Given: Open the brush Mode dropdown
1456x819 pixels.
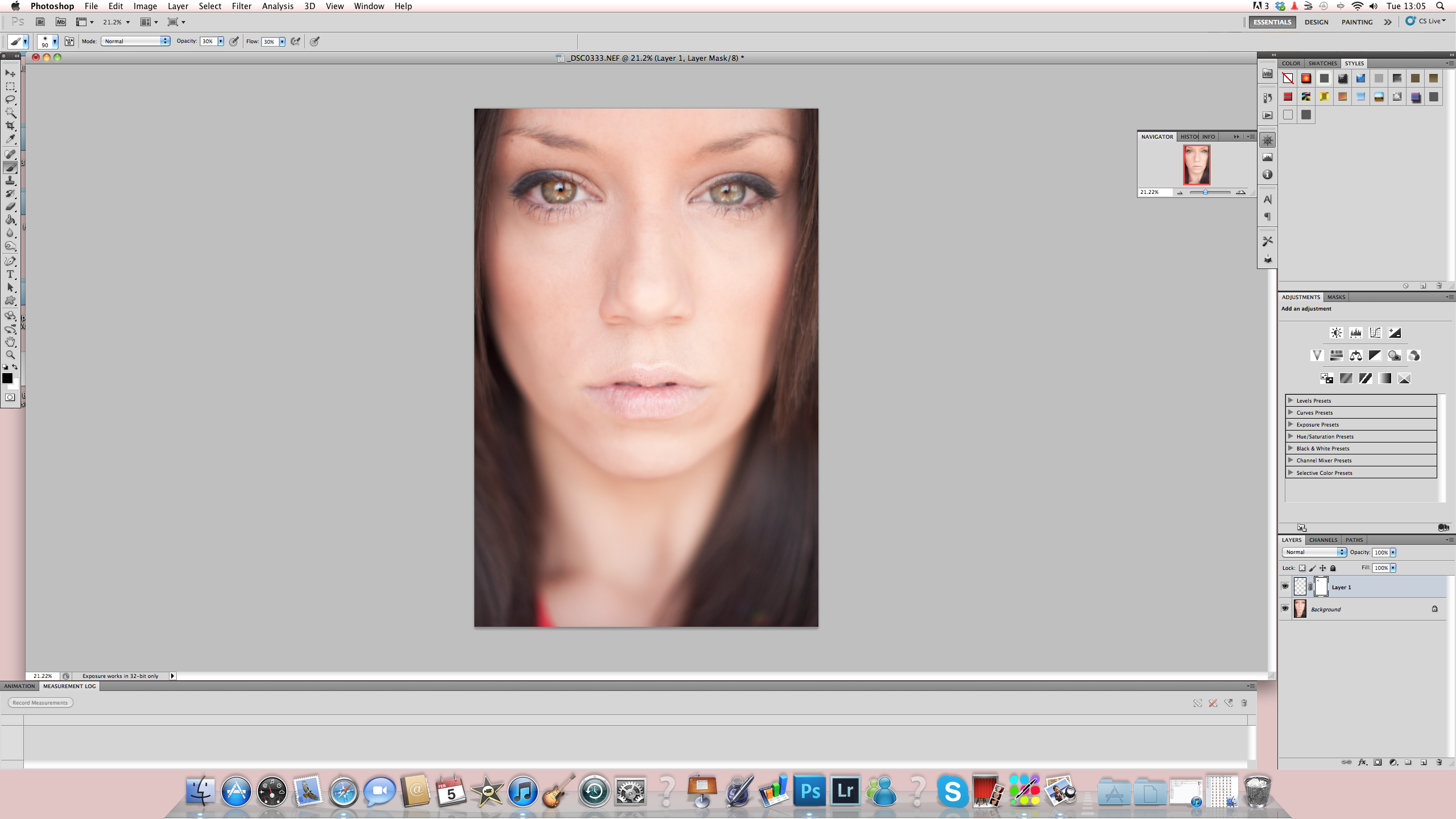Looking at the screenshot, I should (135, 41).
